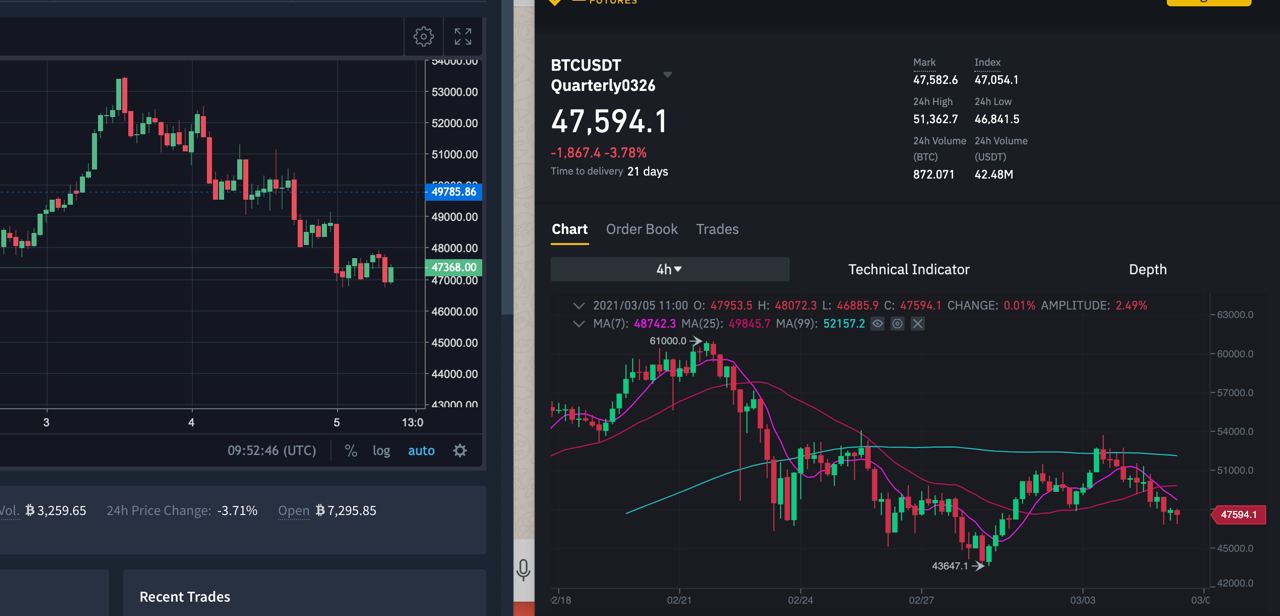Collapse the OHLC info row chevron
The width and height of the screenshot is (1280, 616).
click(579, 305)
